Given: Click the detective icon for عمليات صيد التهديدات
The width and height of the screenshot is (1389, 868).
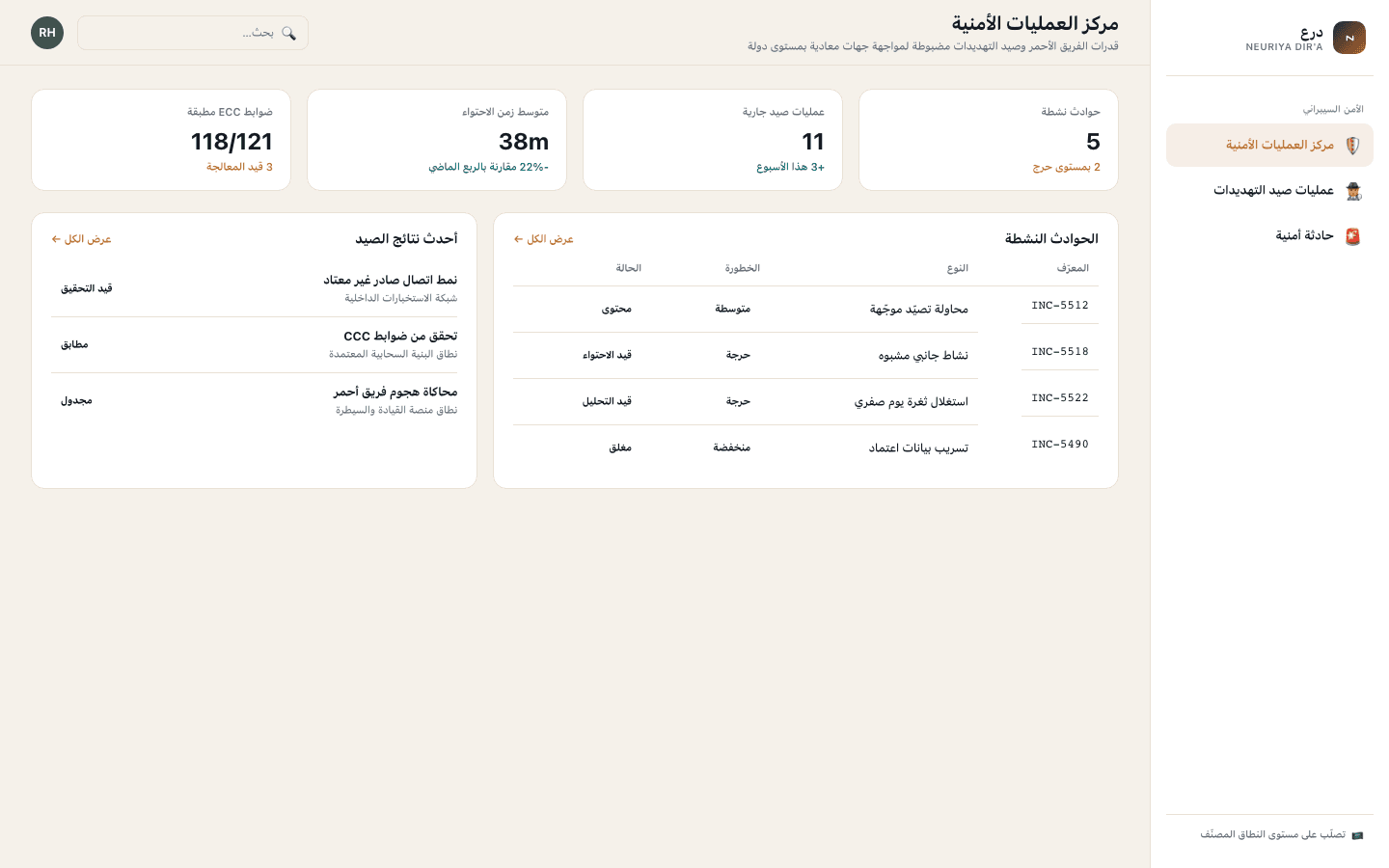Looking at the screenshot, I should pos(1352,191).
